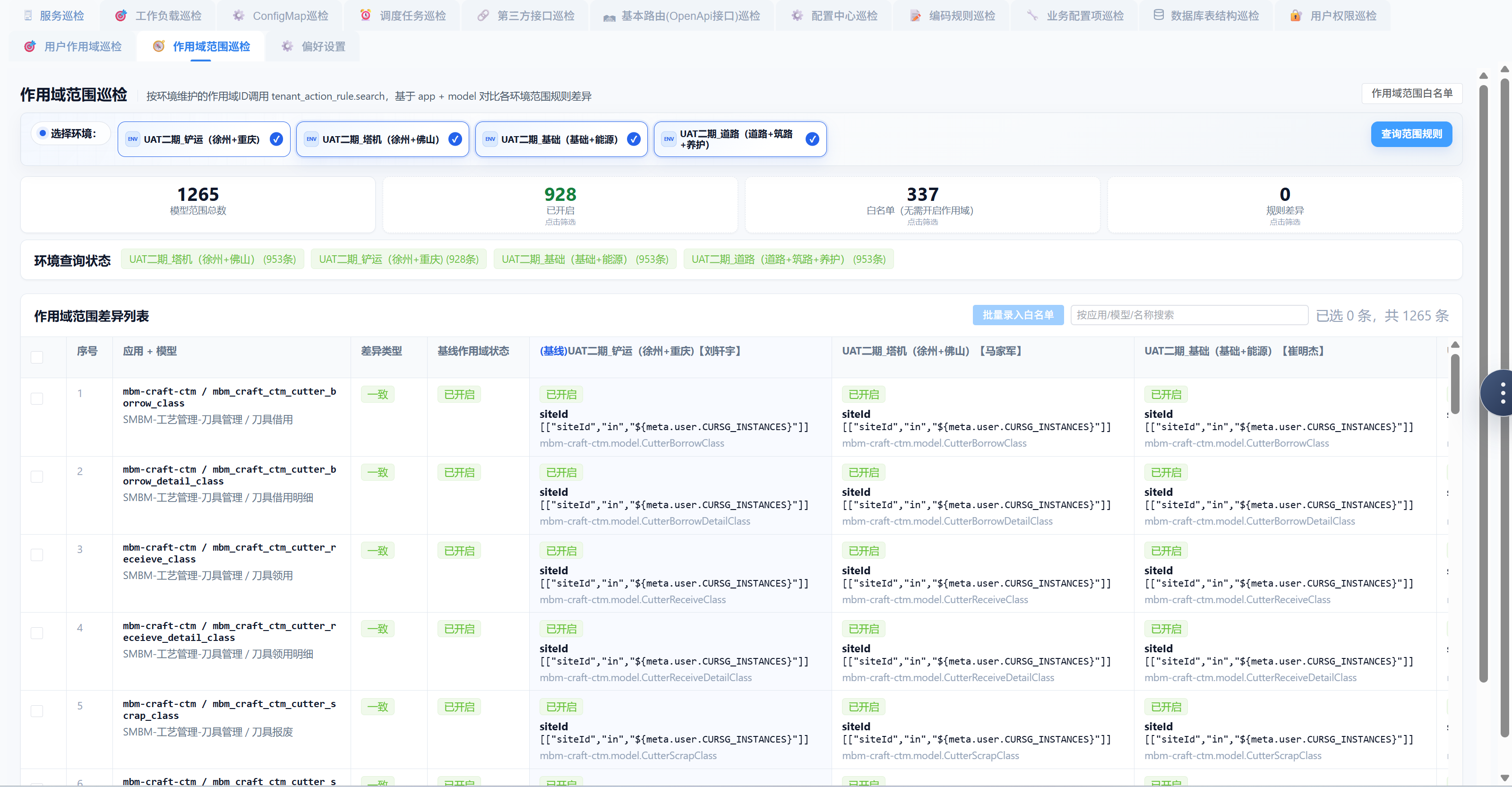Click the 批量录入白名单 button
1512x787 pixels.
point(1018,315)
